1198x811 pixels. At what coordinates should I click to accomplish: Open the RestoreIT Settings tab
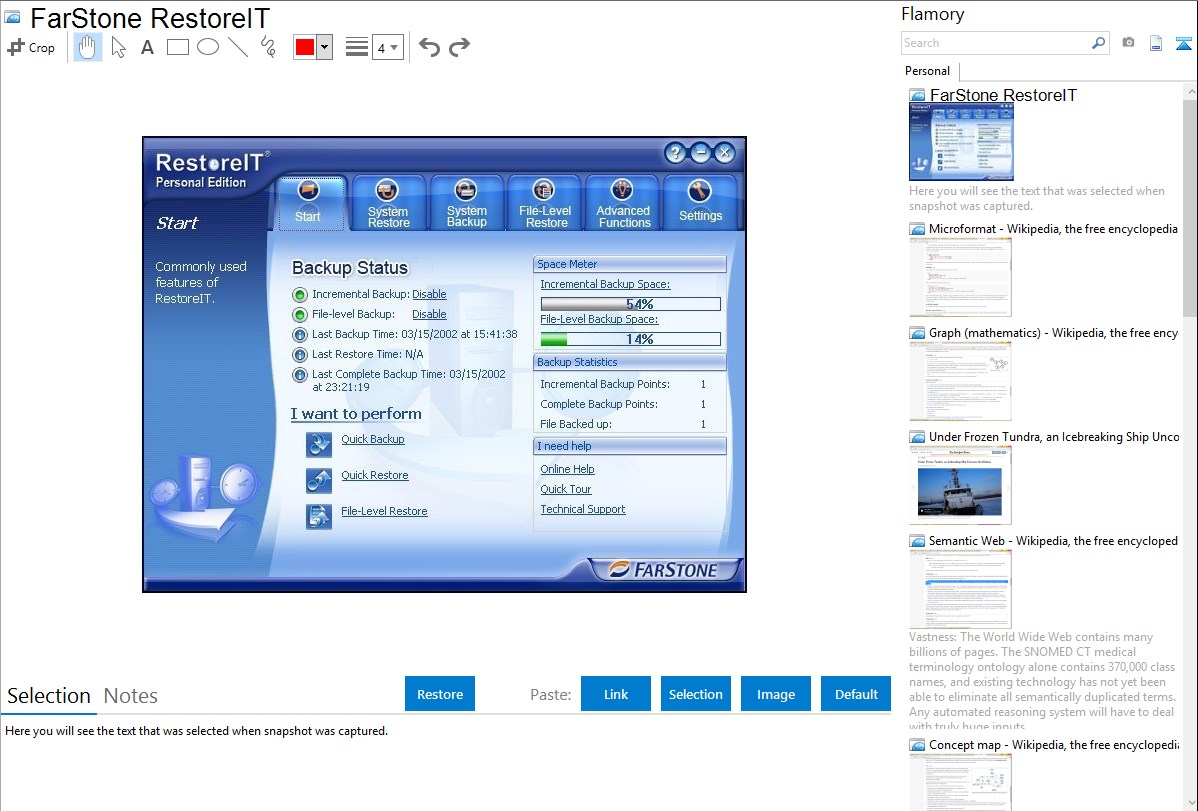pos(700,203)
